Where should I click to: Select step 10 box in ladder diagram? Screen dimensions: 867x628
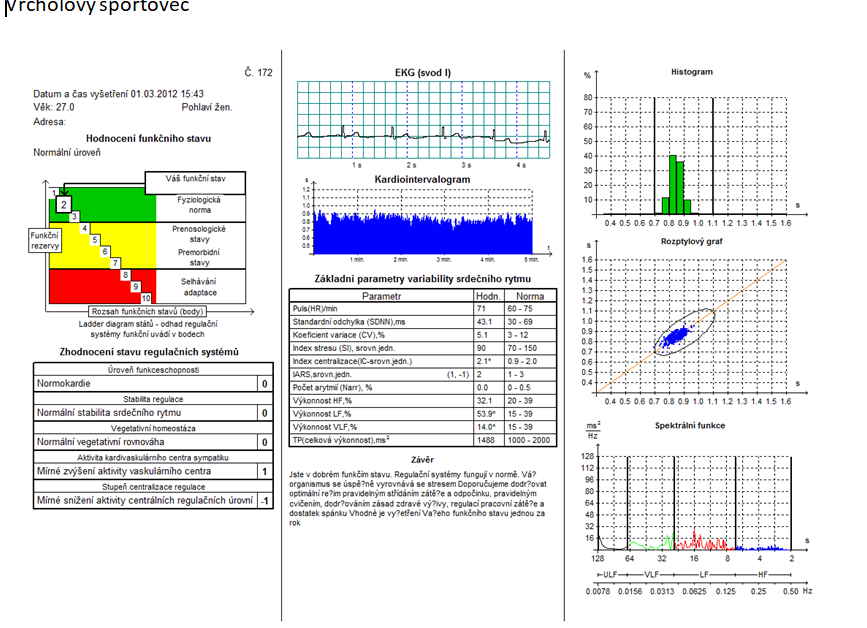pyautogui.click(x=146, y=298)
